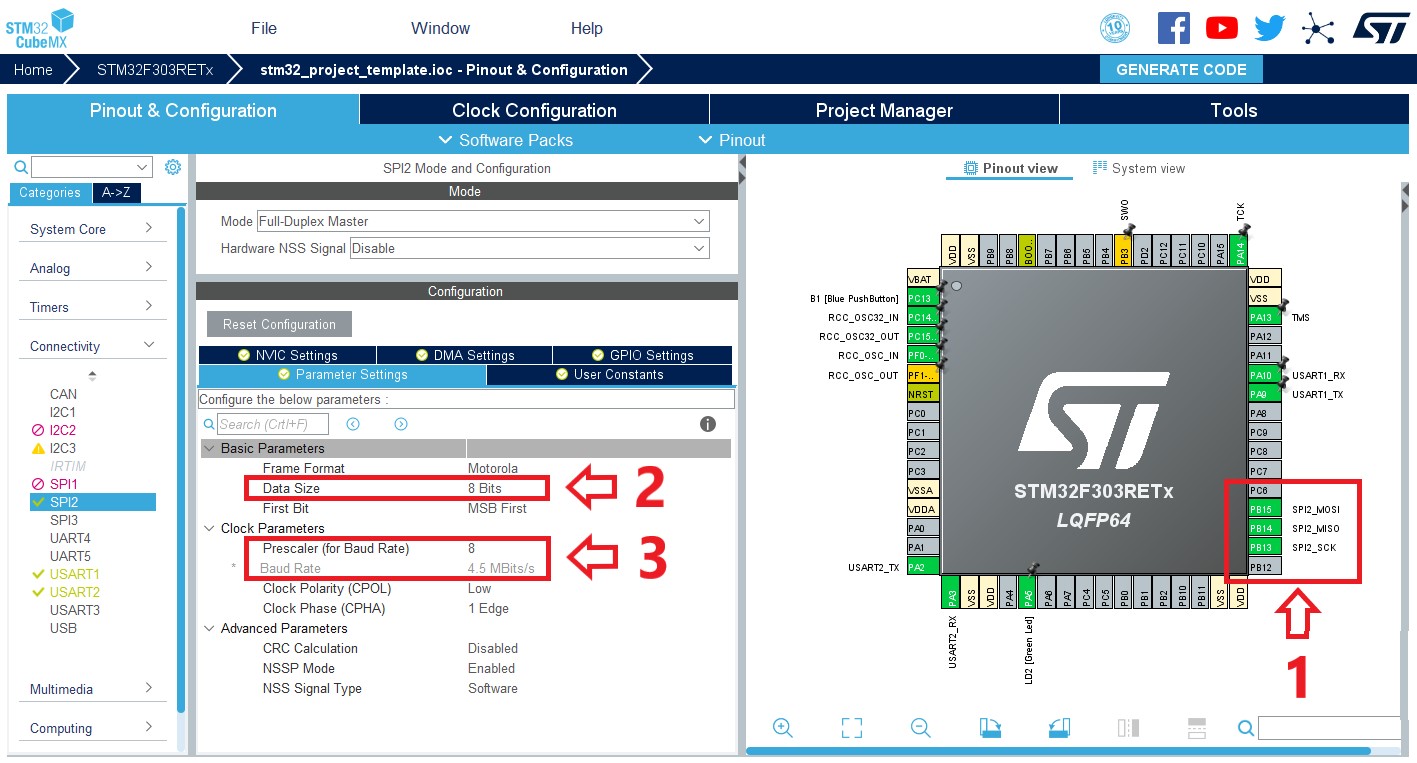Viewport: 1417px width, 763px height.
Task: Fit the chip to the view
Action: 852,728
